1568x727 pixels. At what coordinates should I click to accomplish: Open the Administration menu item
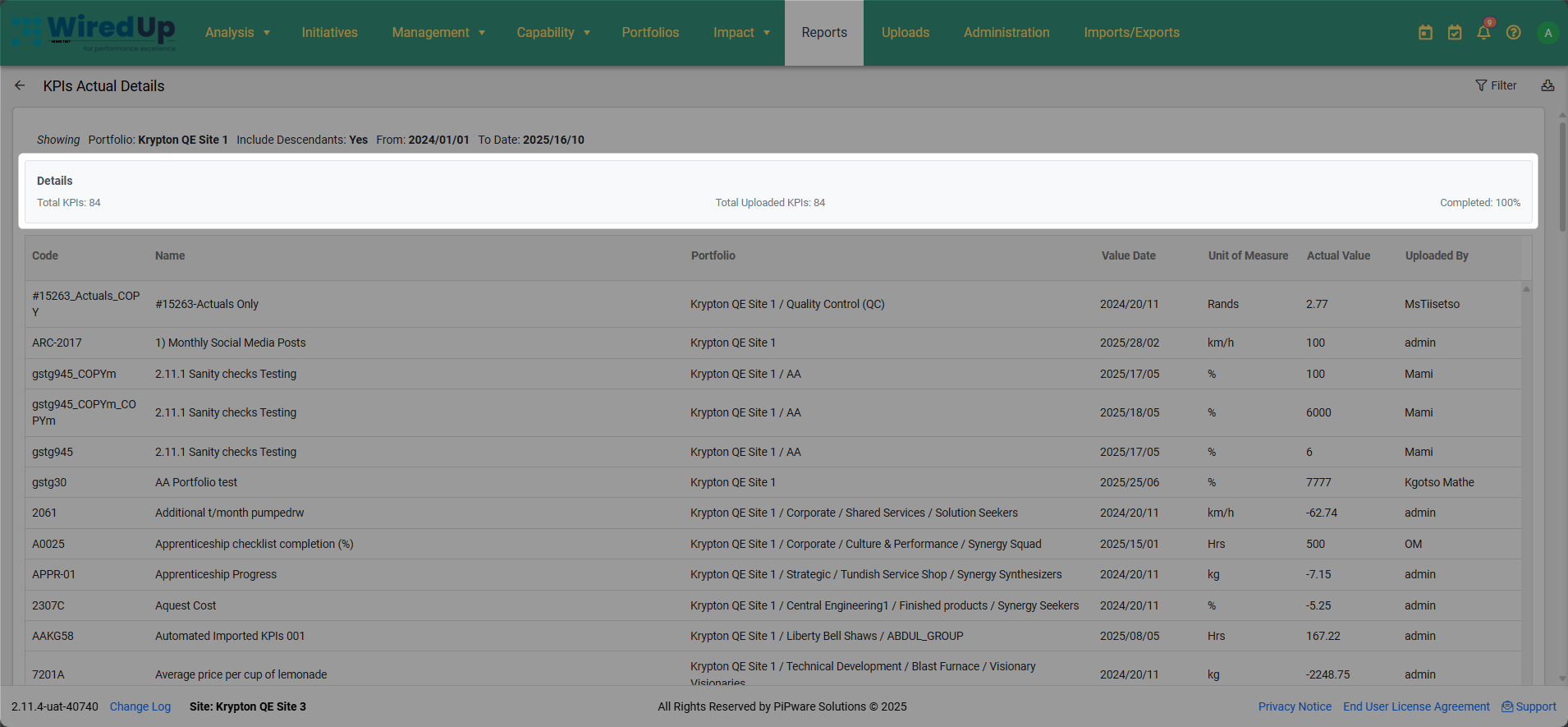(x=1006, y=33)
